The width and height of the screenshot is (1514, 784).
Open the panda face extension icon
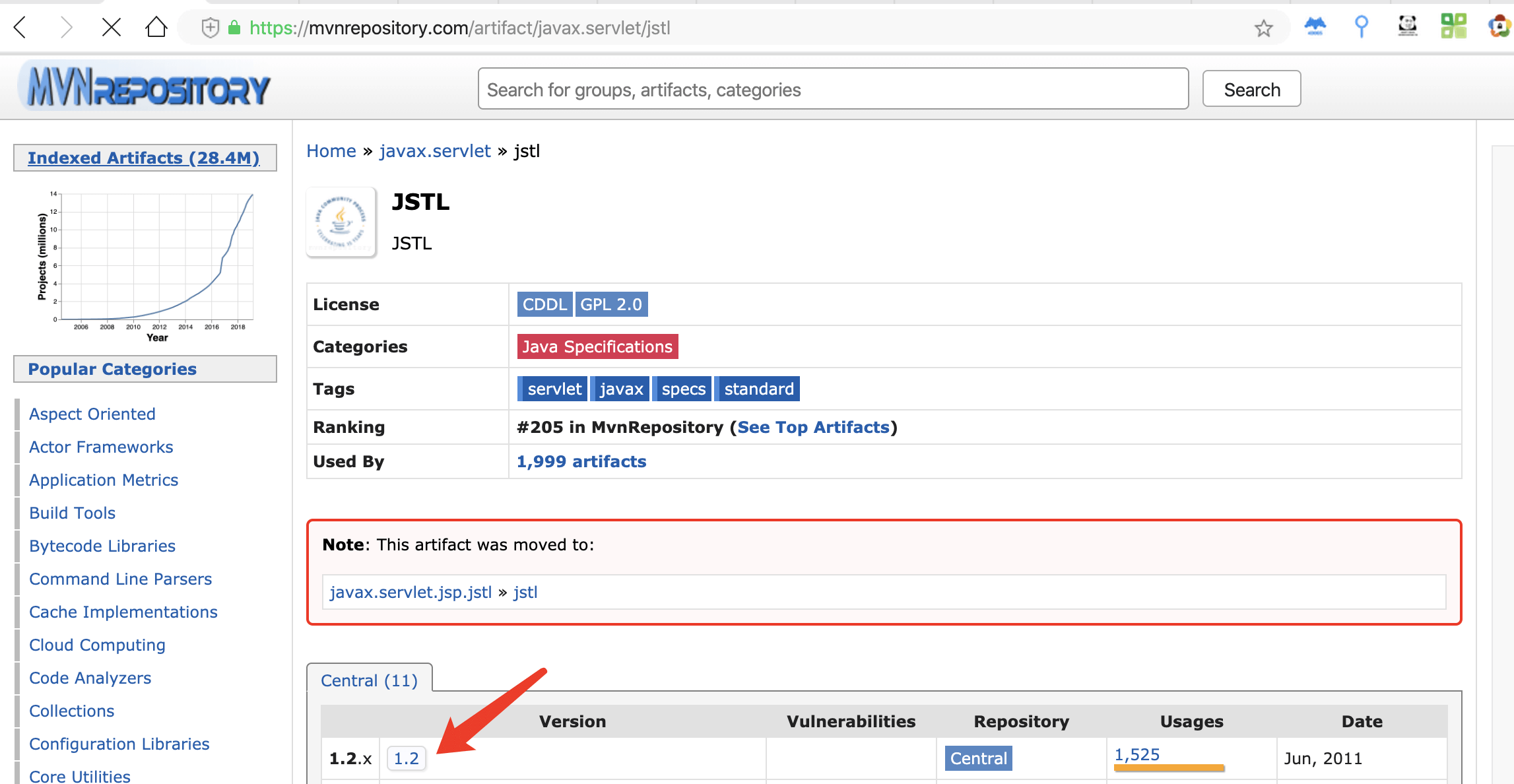click(x=1408, y=26)
